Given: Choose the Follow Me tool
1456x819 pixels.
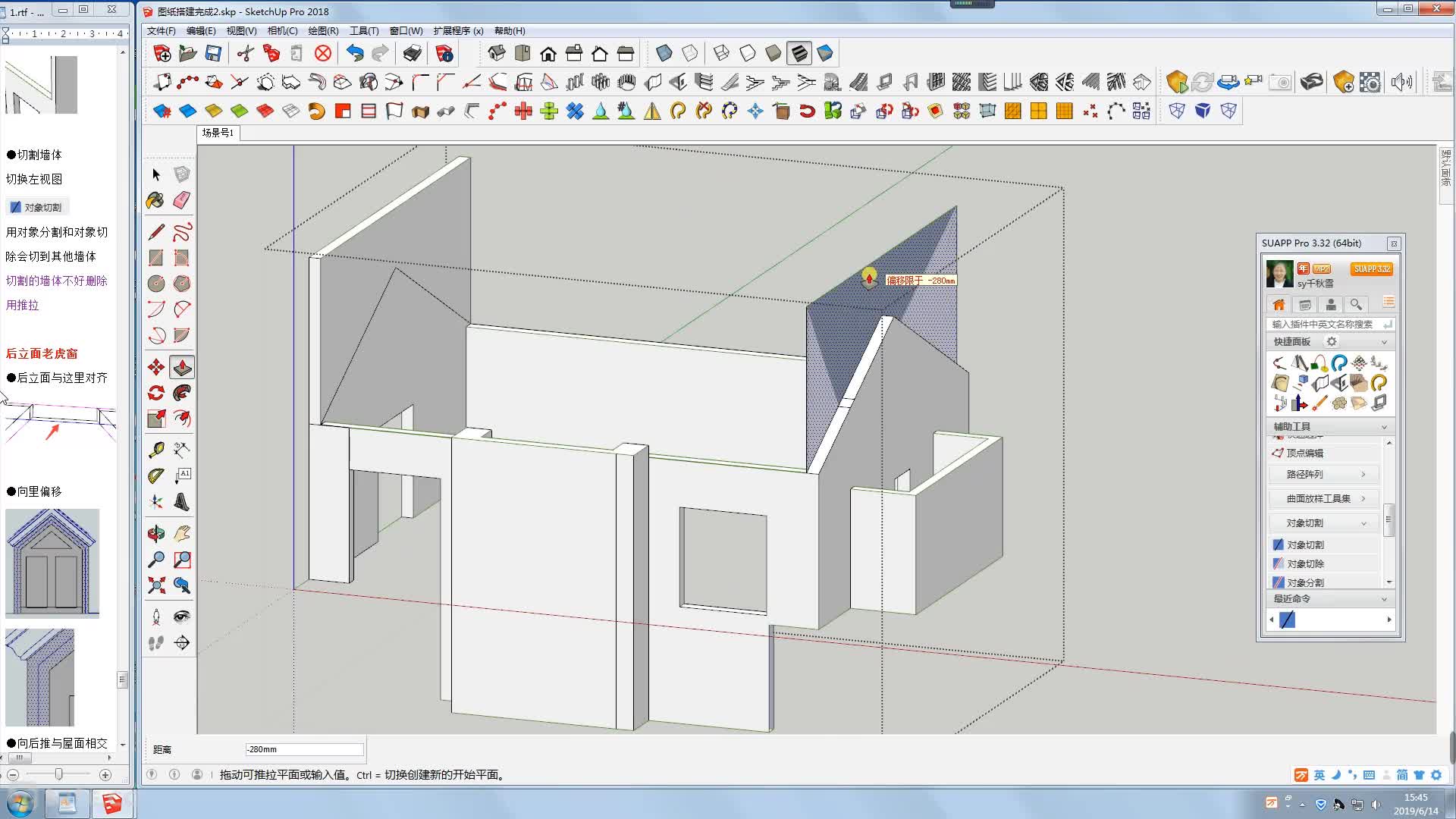Looking at the screenshot, I should click(x=182, y=393).
